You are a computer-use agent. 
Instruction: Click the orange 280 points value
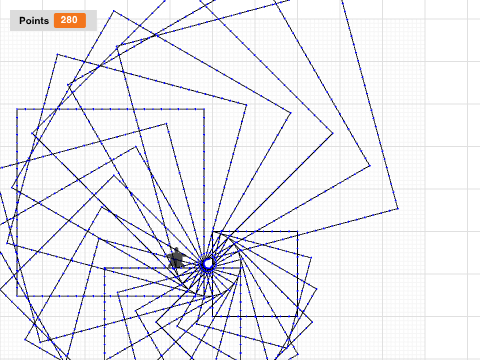(x=70, y=20)
